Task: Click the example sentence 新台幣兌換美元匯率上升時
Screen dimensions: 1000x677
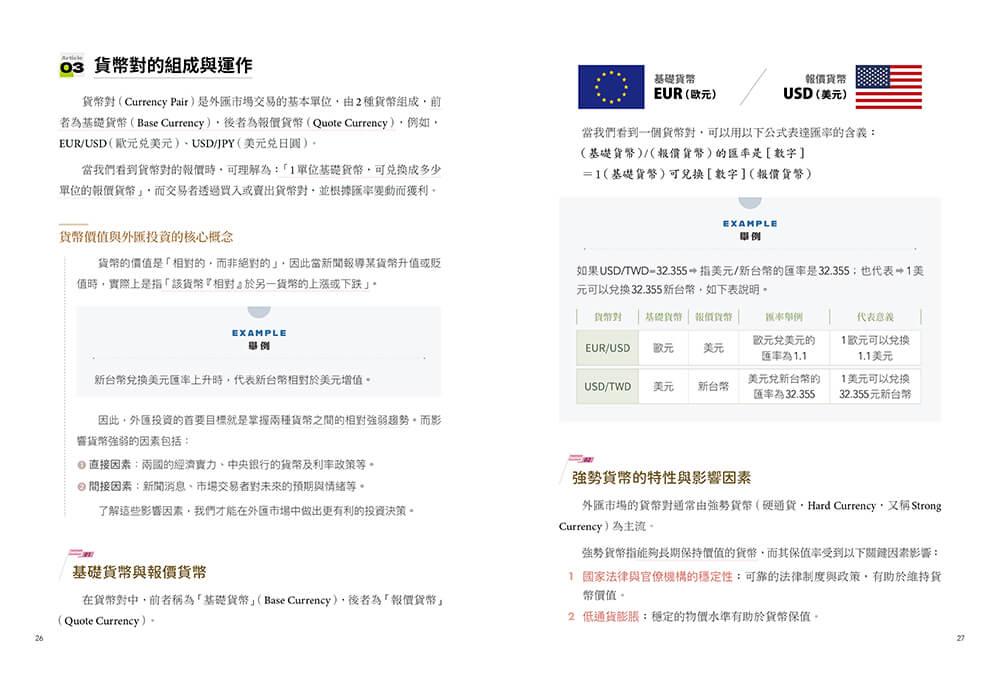Action: [x=233, y=380]
